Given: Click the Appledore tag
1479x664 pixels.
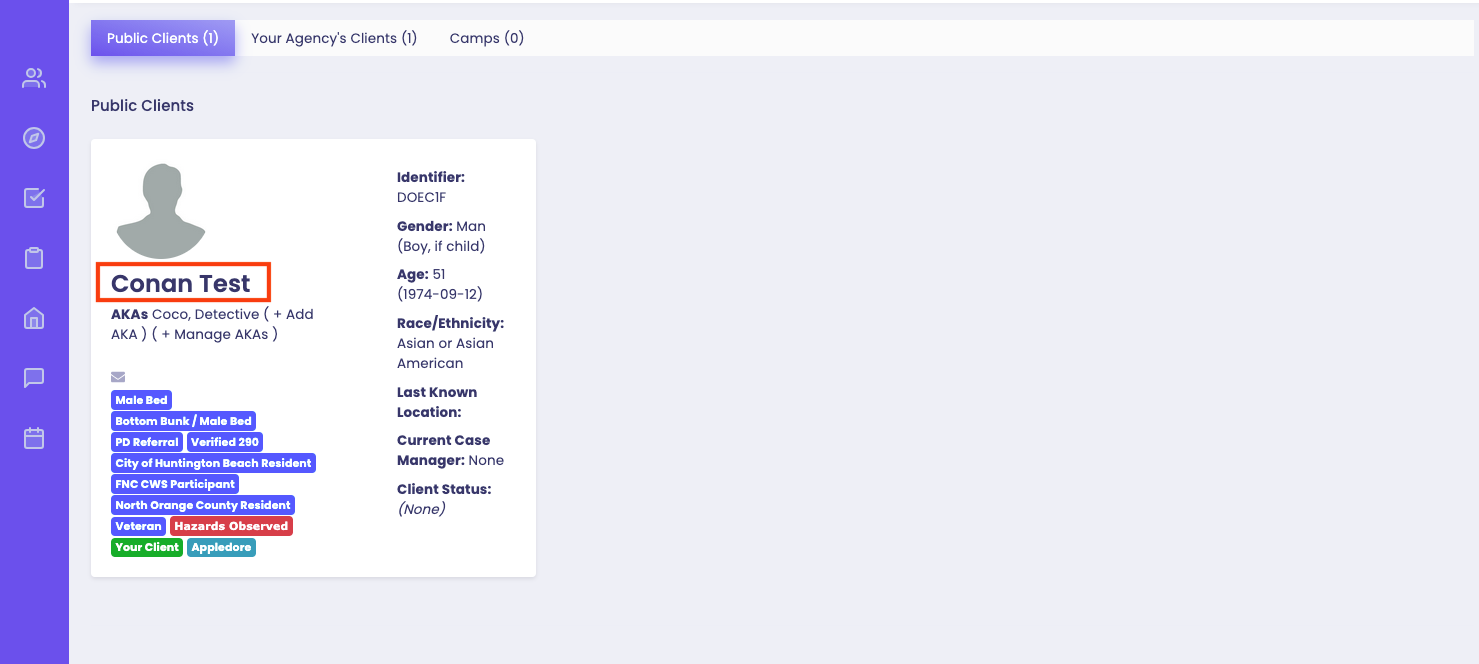Looking at the screenshot, I should coord(221,547).
